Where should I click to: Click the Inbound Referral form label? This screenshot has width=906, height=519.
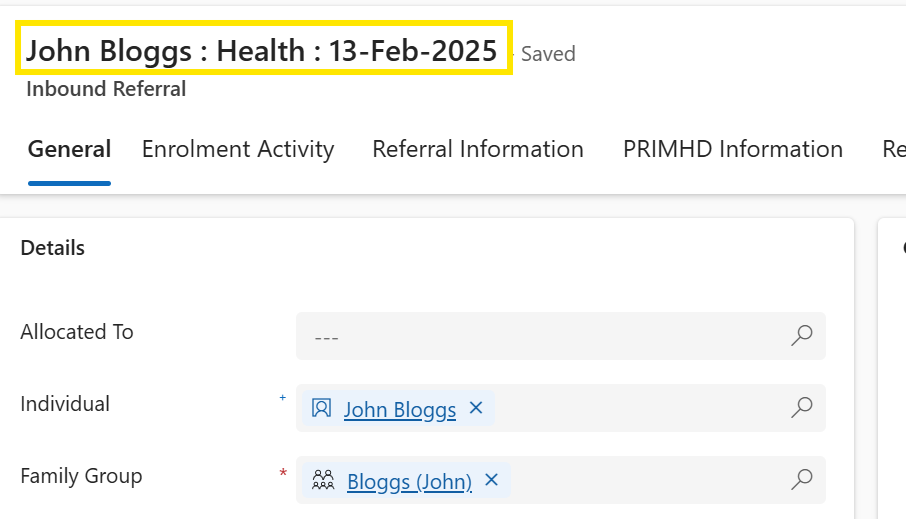[106, 89]
